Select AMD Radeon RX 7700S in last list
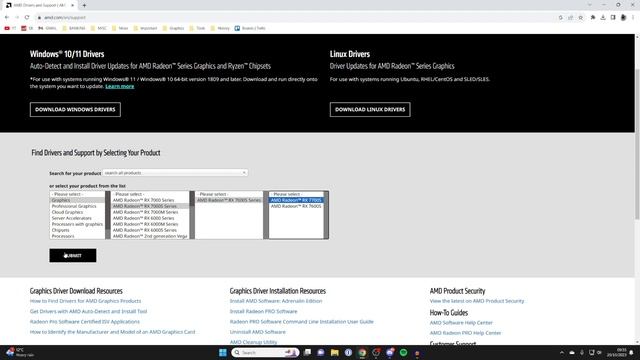Screen dimensions: 640x360 coord(296,200)
